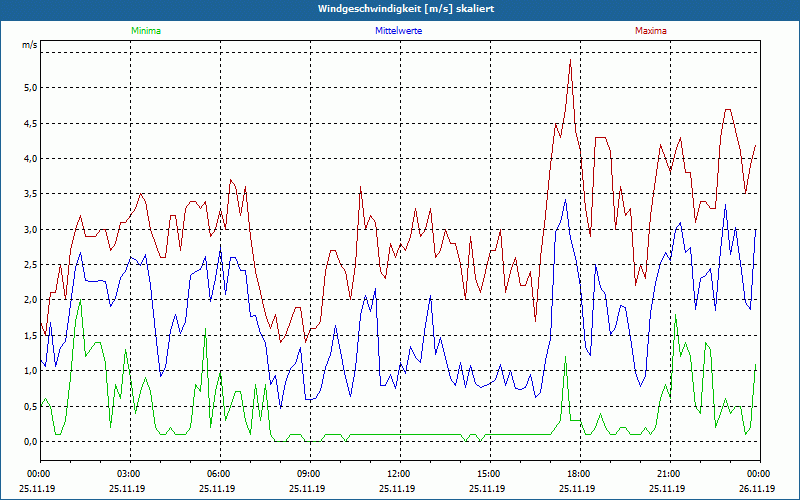Click the 21:00 time axis label

tap(670, 474)
